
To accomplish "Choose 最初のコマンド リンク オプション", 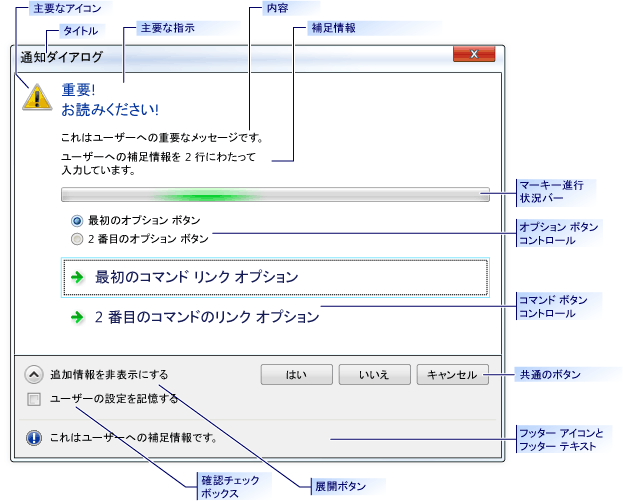I will (x=275, y=277).
